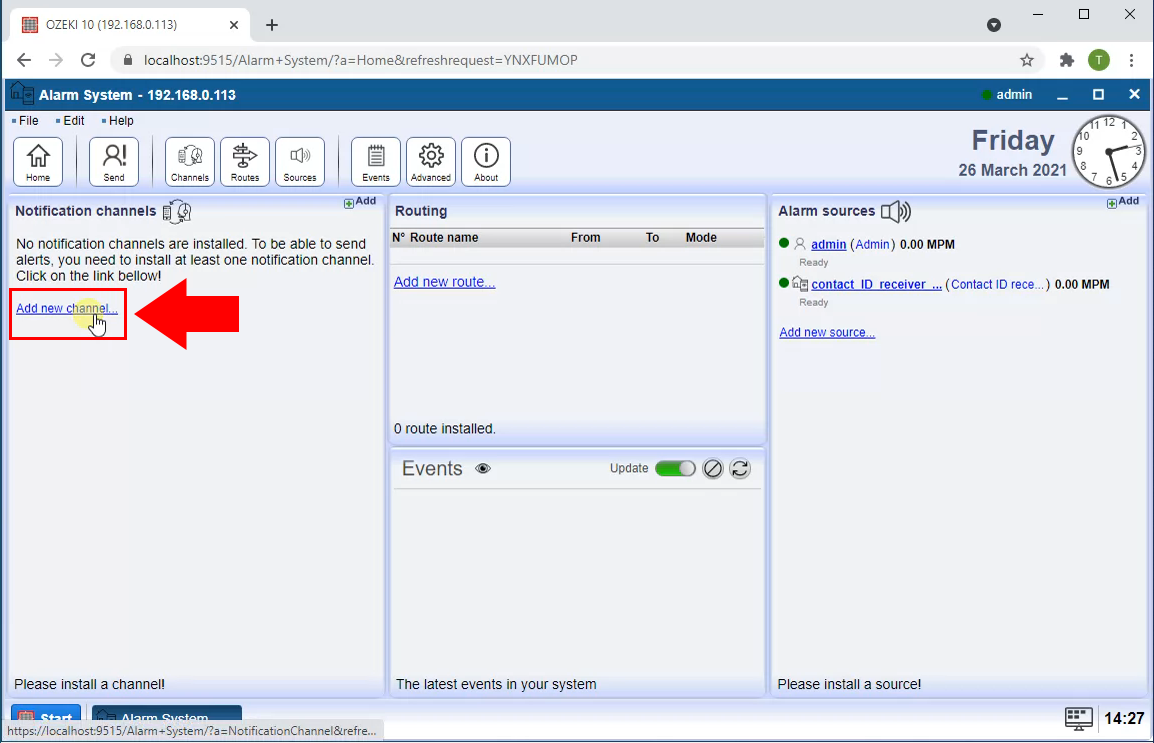Click the Mode column header
The height and width of the screenshot is (743, 1154).
(701, 238)
